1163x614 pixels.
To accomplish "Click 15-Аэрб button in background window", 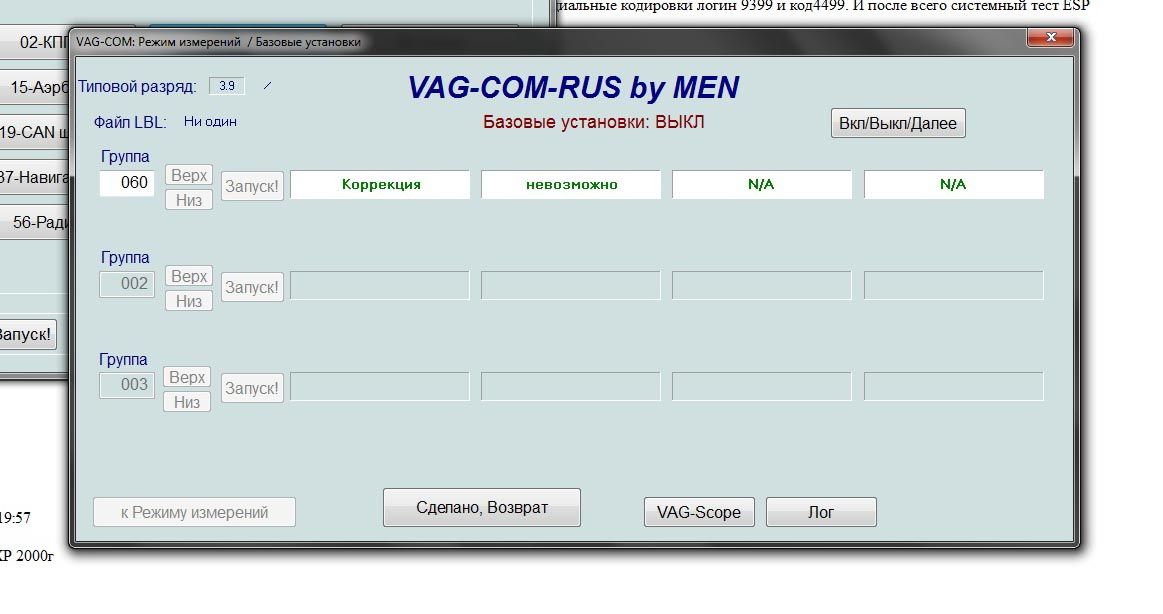I will coord(36,87).
